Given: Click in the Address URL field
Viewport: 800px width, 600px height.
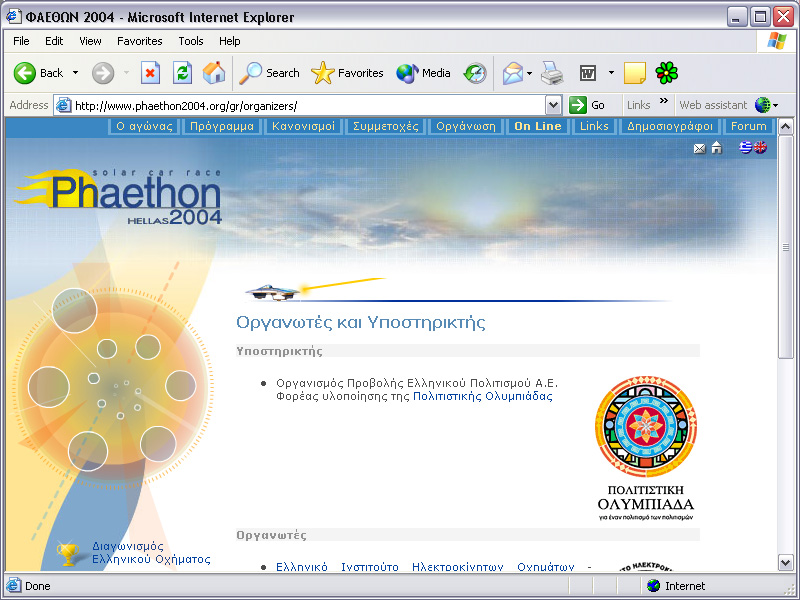Looking at the screenshot, I should click(308, 106).
